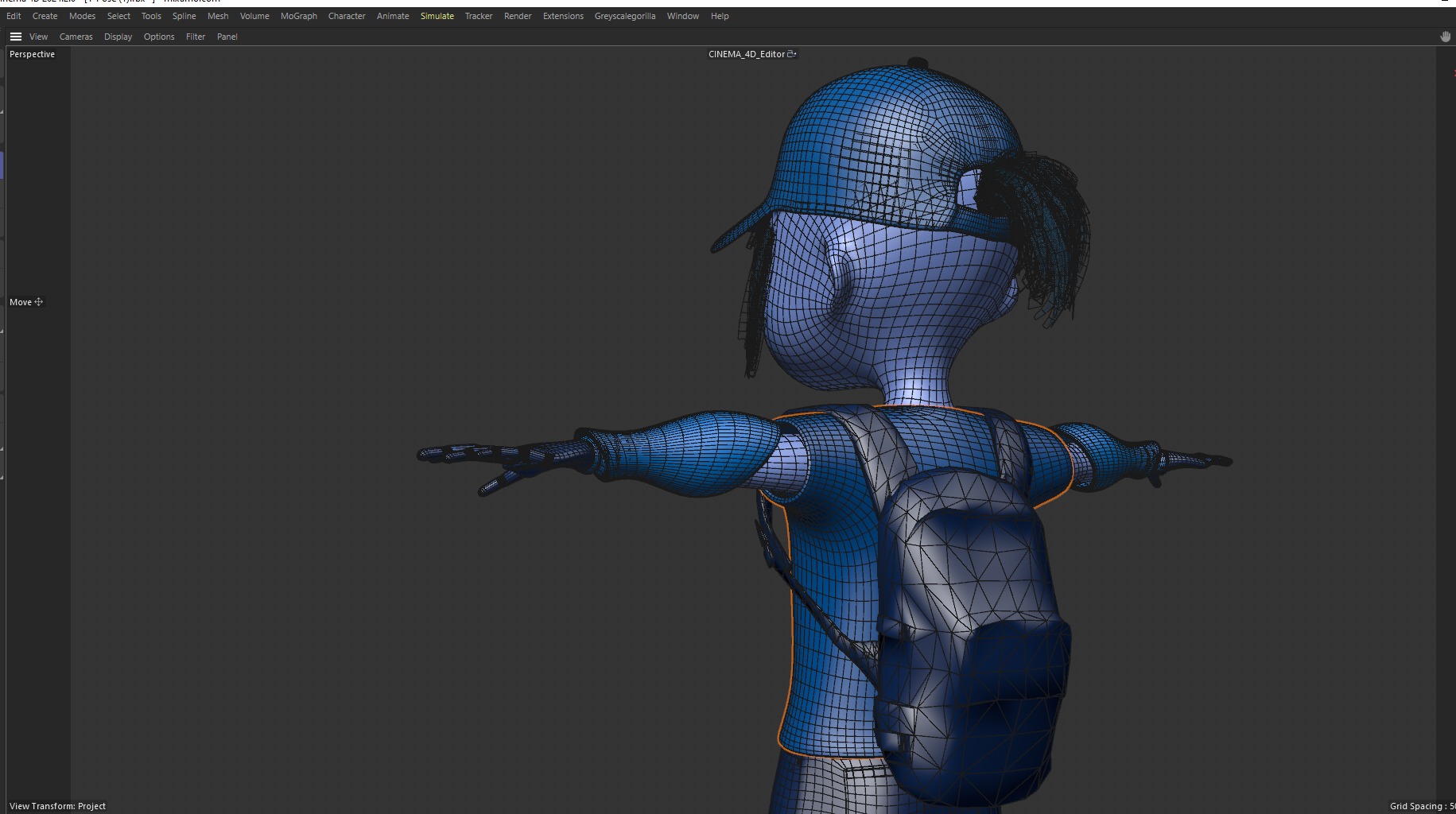Image resolution: width=1456 pixels, height=814 pixels.
Task: Open the Tracker menu
Action: click(479, 16)
